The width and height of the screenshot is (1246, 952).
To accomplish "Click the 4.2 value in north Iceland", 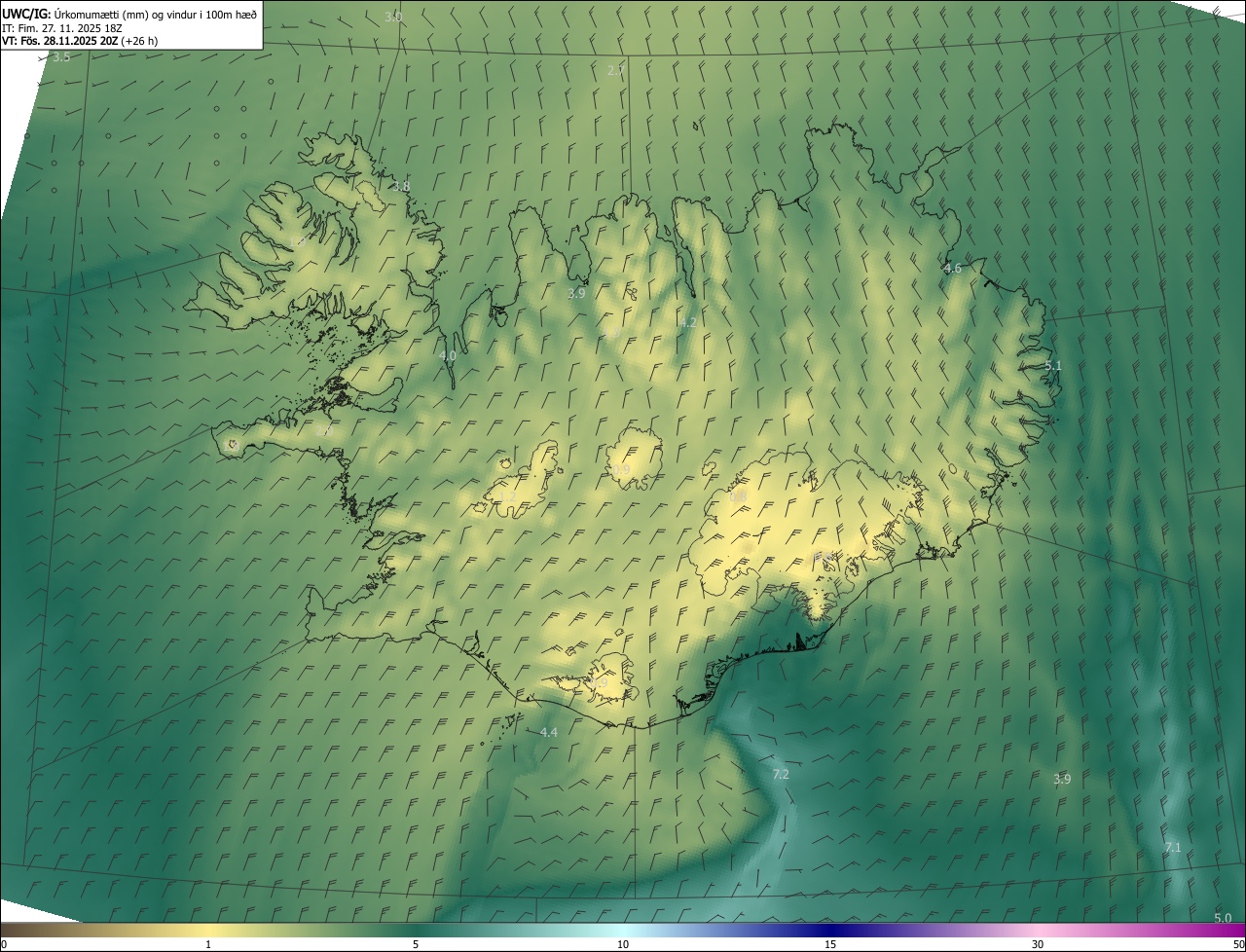I will (688, 322).
